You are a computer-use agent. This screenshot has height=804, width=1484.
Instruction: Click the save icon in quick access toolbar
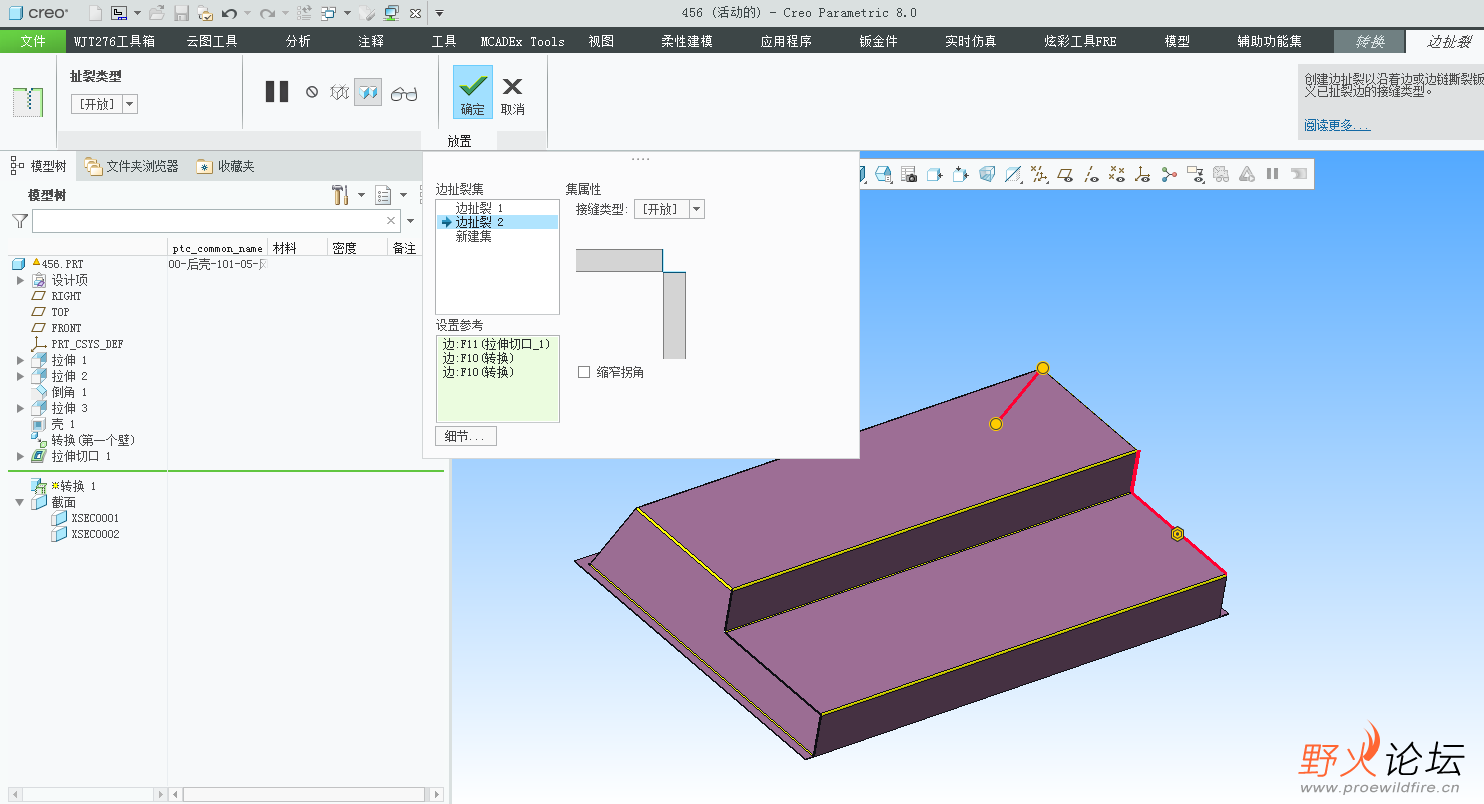click(x=181, y=13)
